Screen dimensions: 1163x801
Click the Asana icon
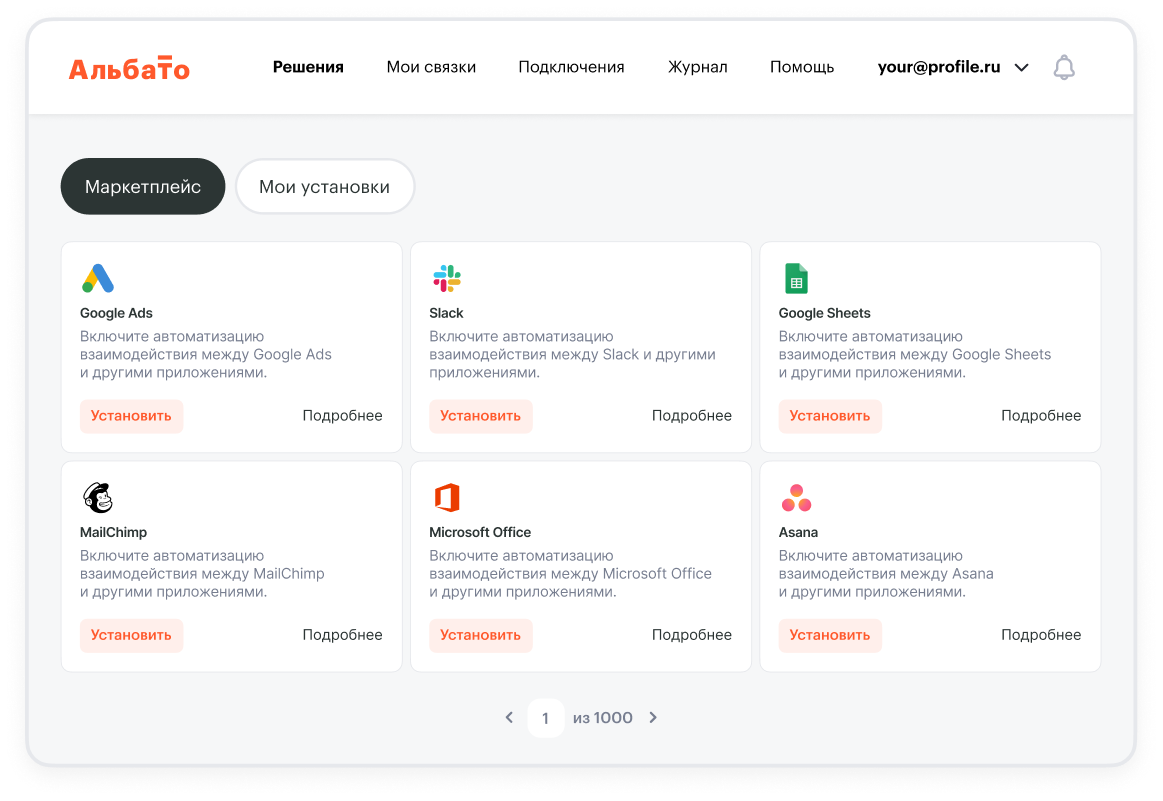[796, 497]
